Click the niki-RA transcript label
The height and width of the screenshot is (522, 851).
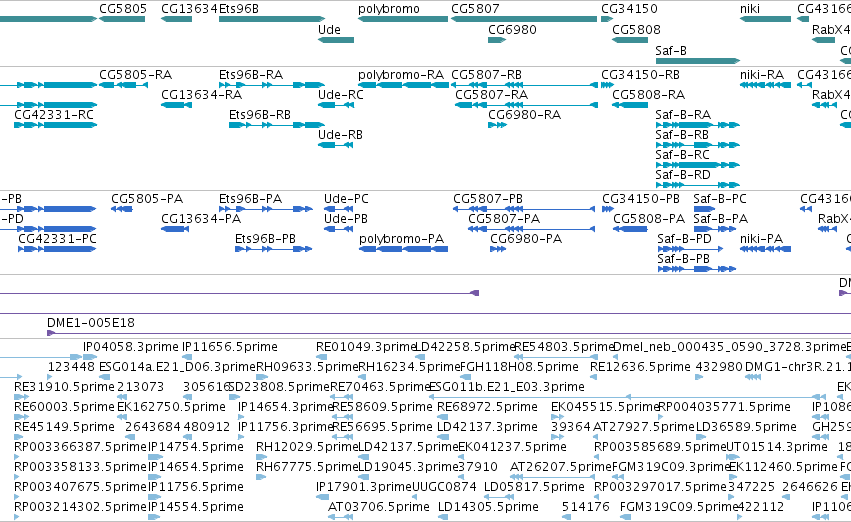(761, 74)
